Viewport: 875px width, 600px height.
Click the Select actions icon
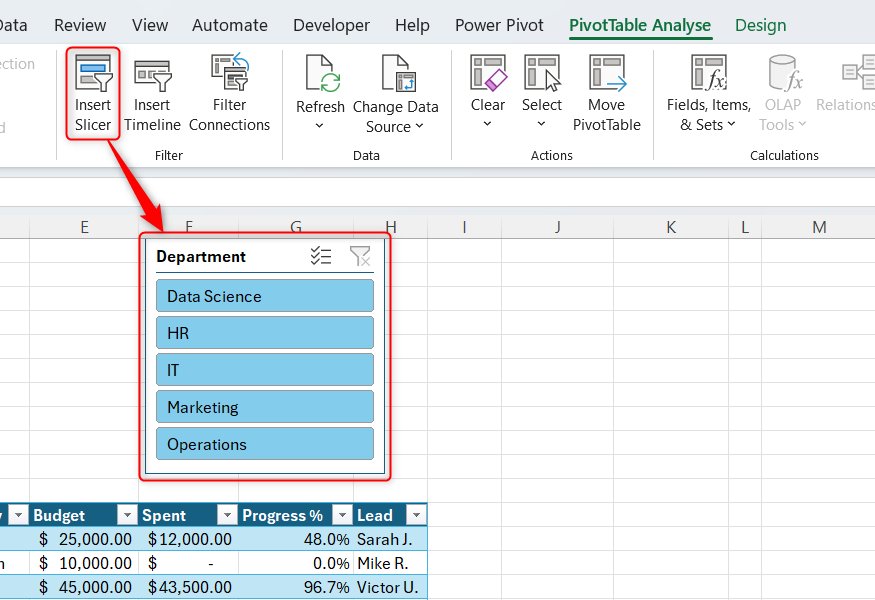pos(542,73)
